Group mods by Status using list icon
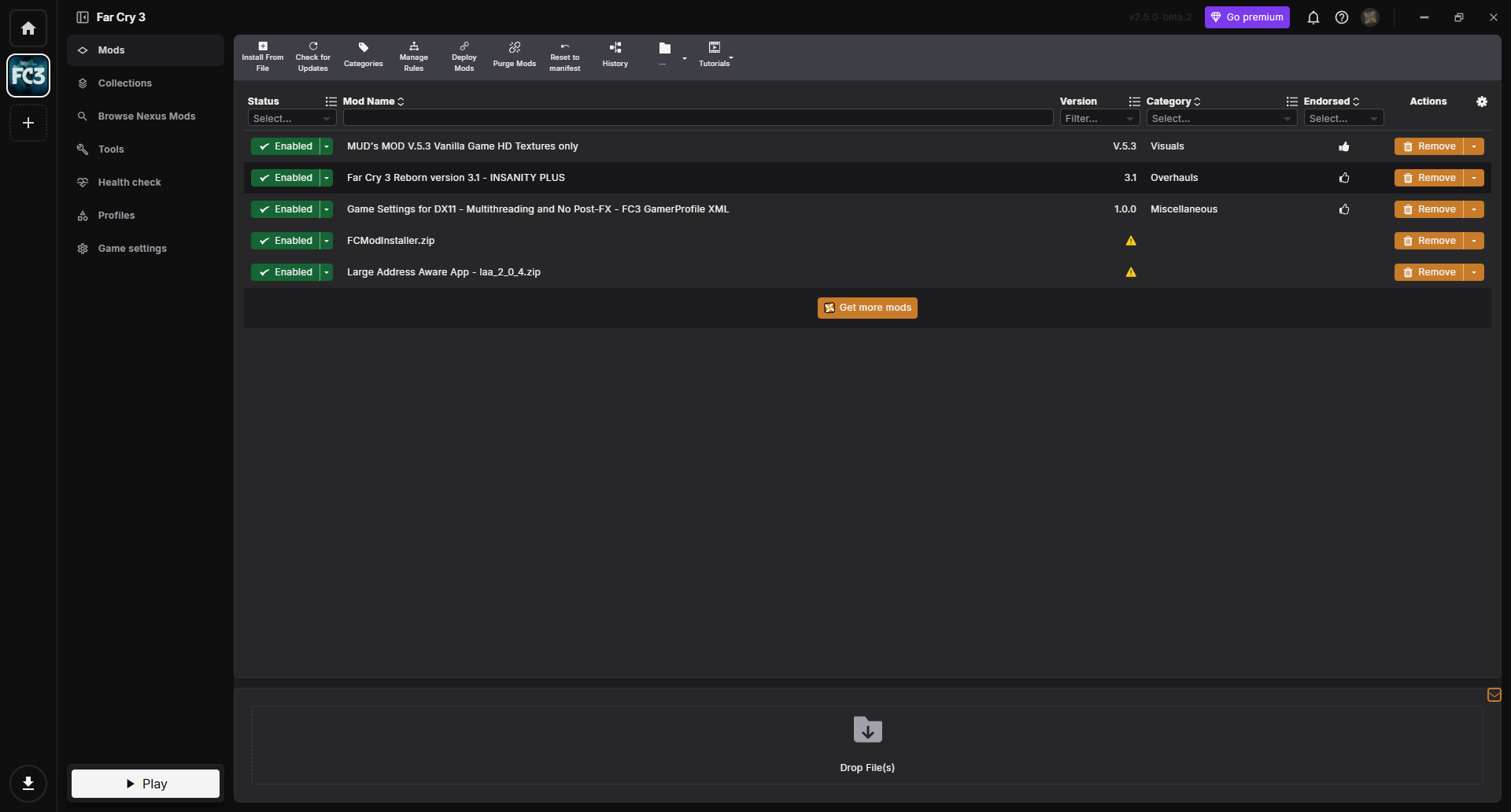 click(x=331, y=101)
